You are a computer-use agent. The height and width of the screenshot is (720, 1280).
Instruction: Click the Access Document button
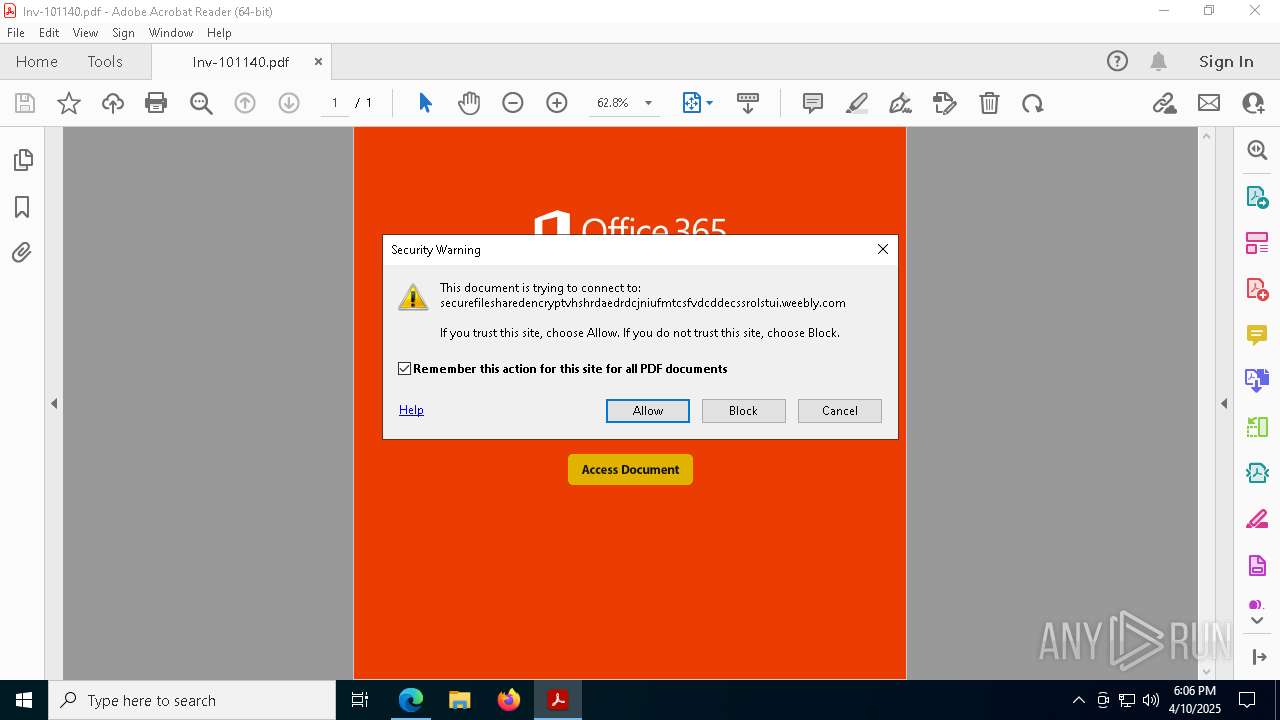click(630, 469)
